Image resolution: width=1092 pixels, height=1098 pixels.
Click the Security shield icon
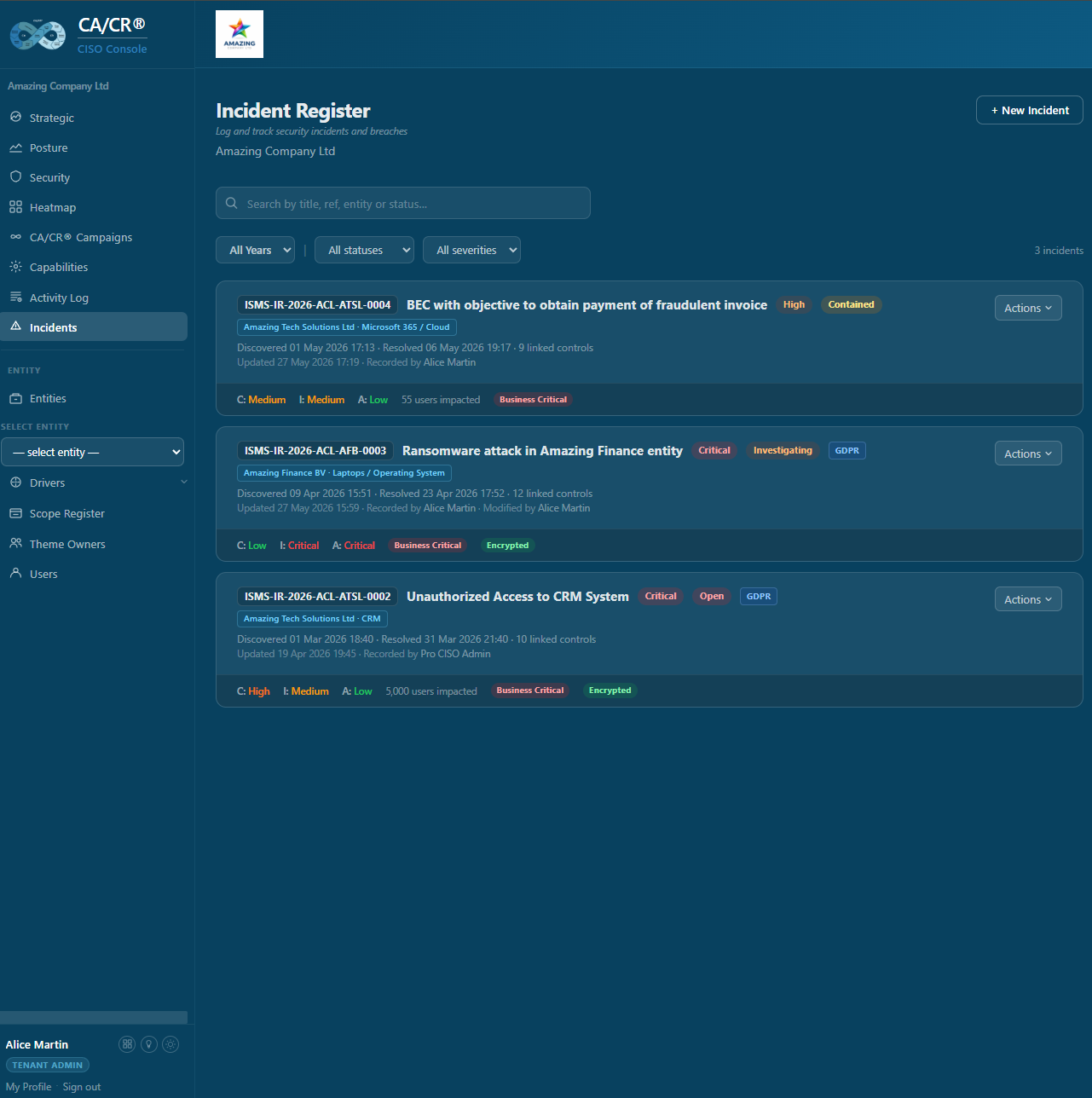[15, 176]
